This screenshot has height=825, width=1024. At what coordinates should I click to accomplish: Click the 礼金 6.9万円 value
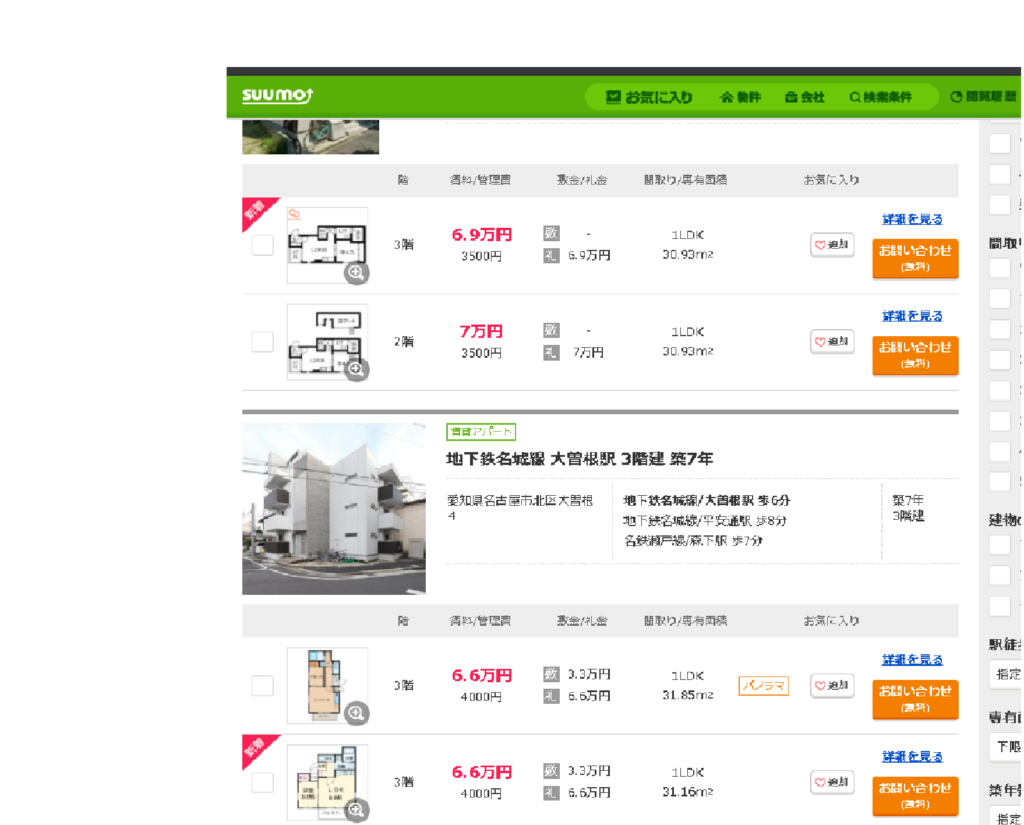pos(589,255)
